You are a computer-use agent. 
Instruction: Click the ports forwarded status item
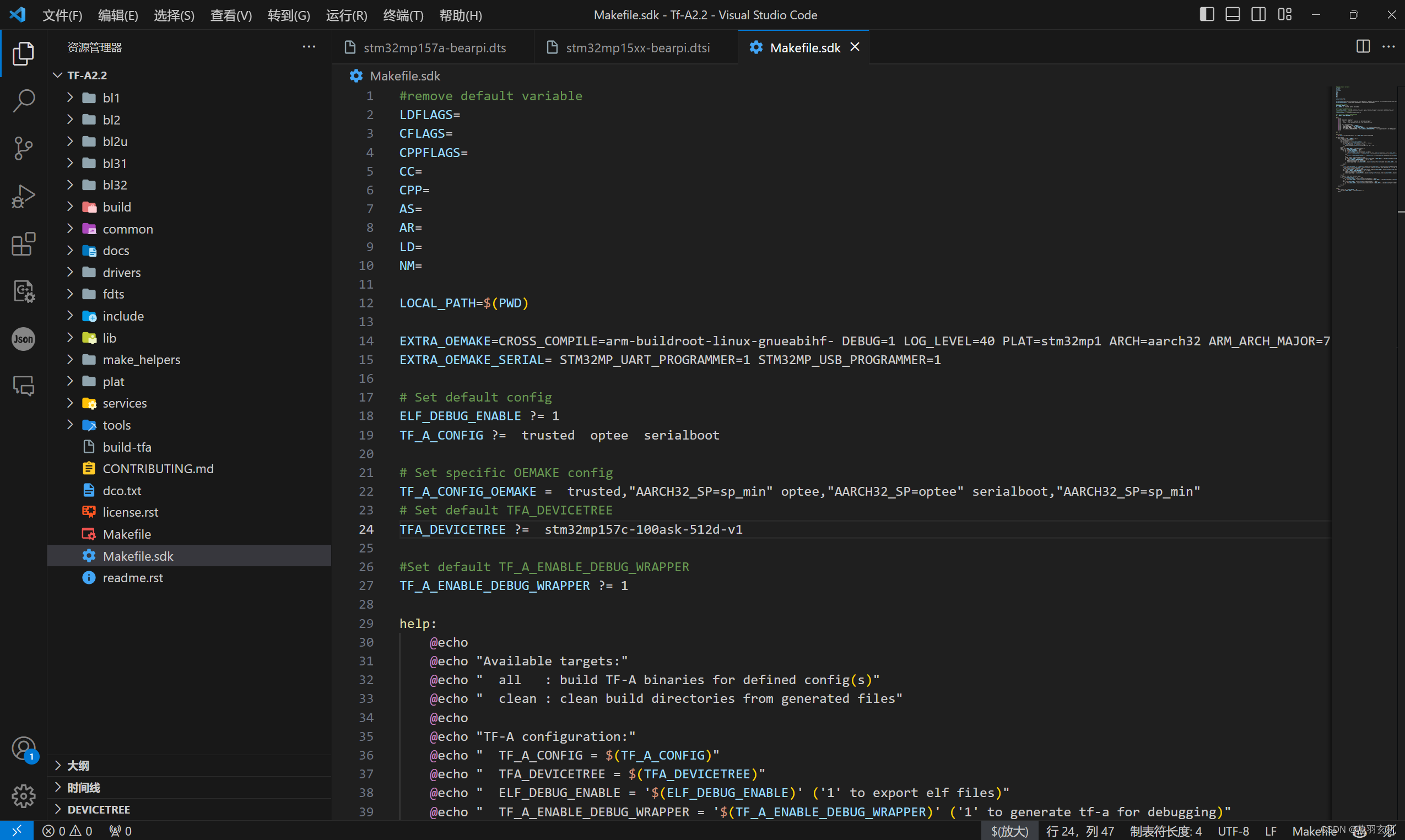tap(121, 831)
